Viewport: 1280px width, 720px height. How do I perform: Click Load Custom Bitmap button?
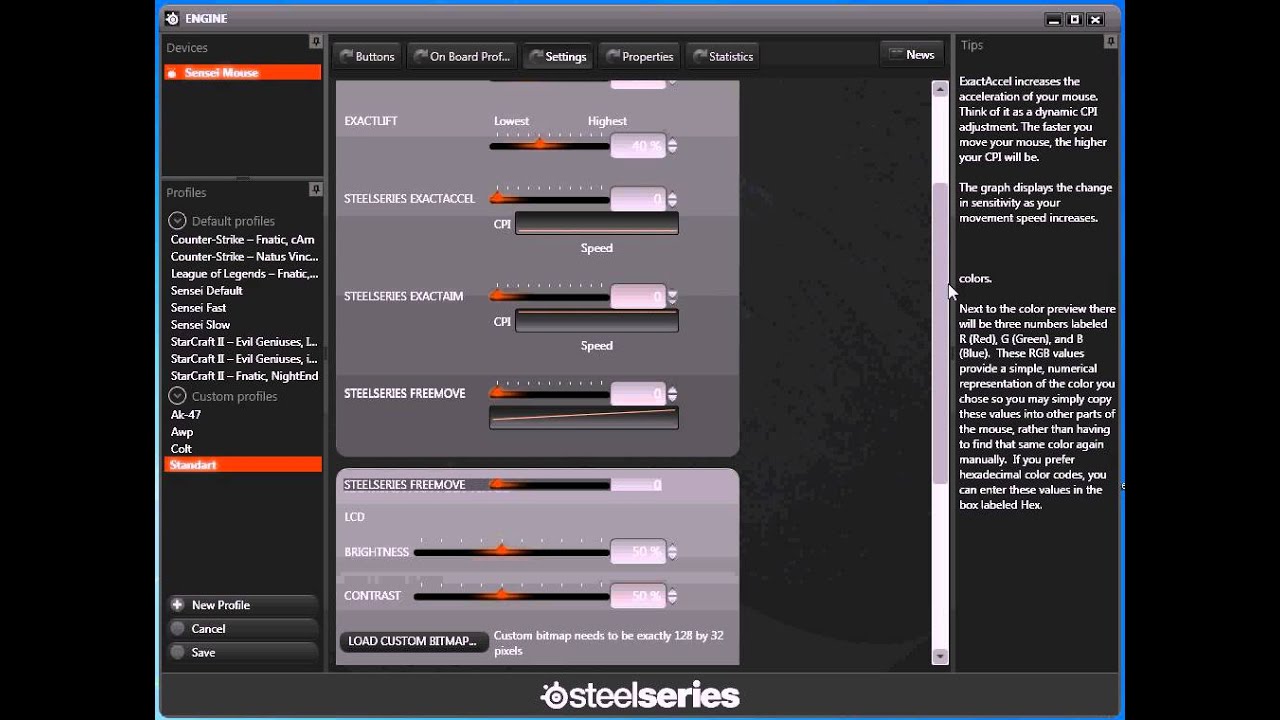coord(413,641)
